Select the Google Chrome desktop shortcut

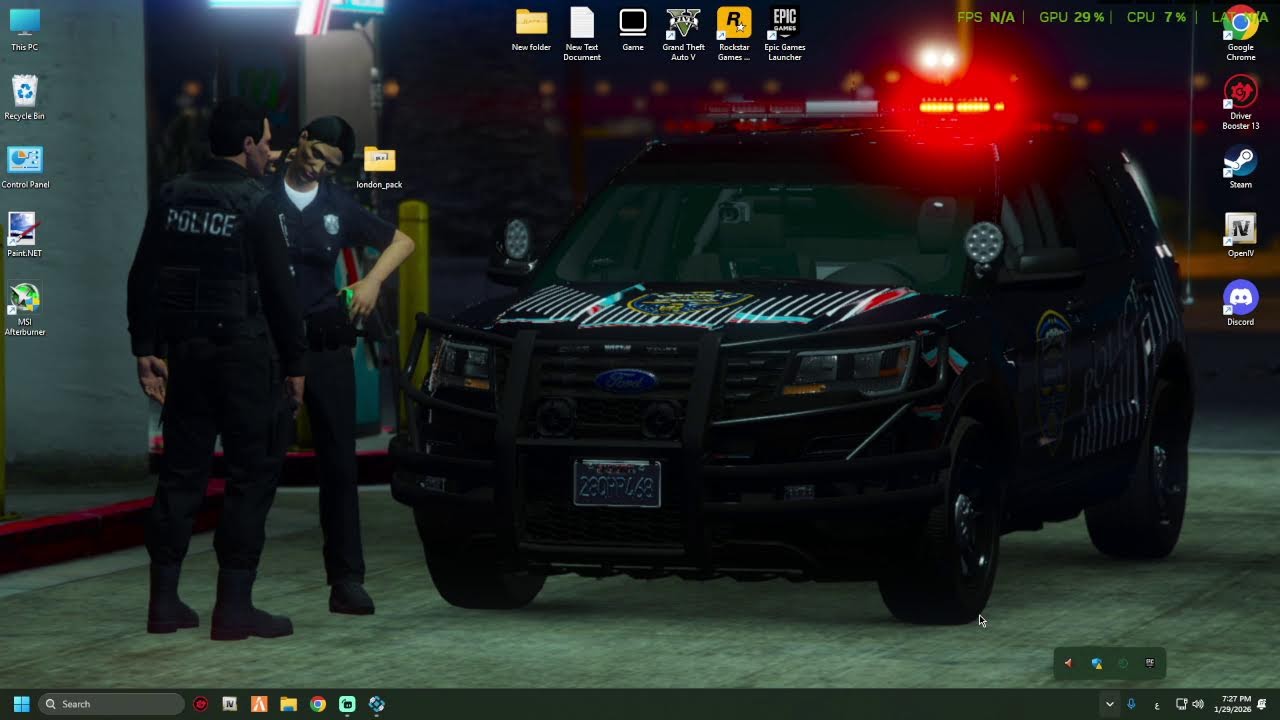1241,34
